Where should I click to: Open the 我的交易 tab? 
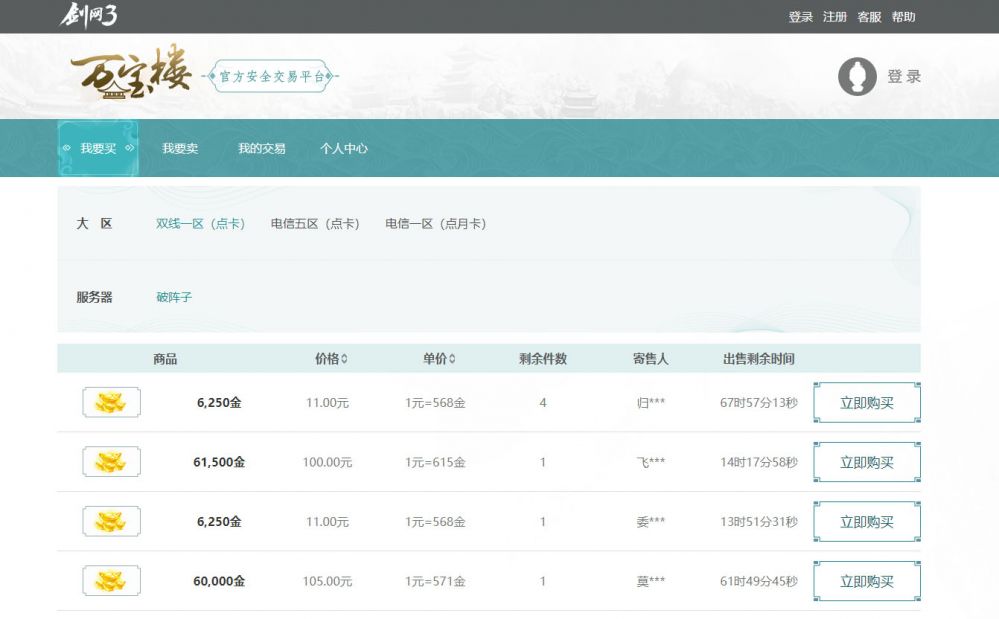[x=262, y=148]
